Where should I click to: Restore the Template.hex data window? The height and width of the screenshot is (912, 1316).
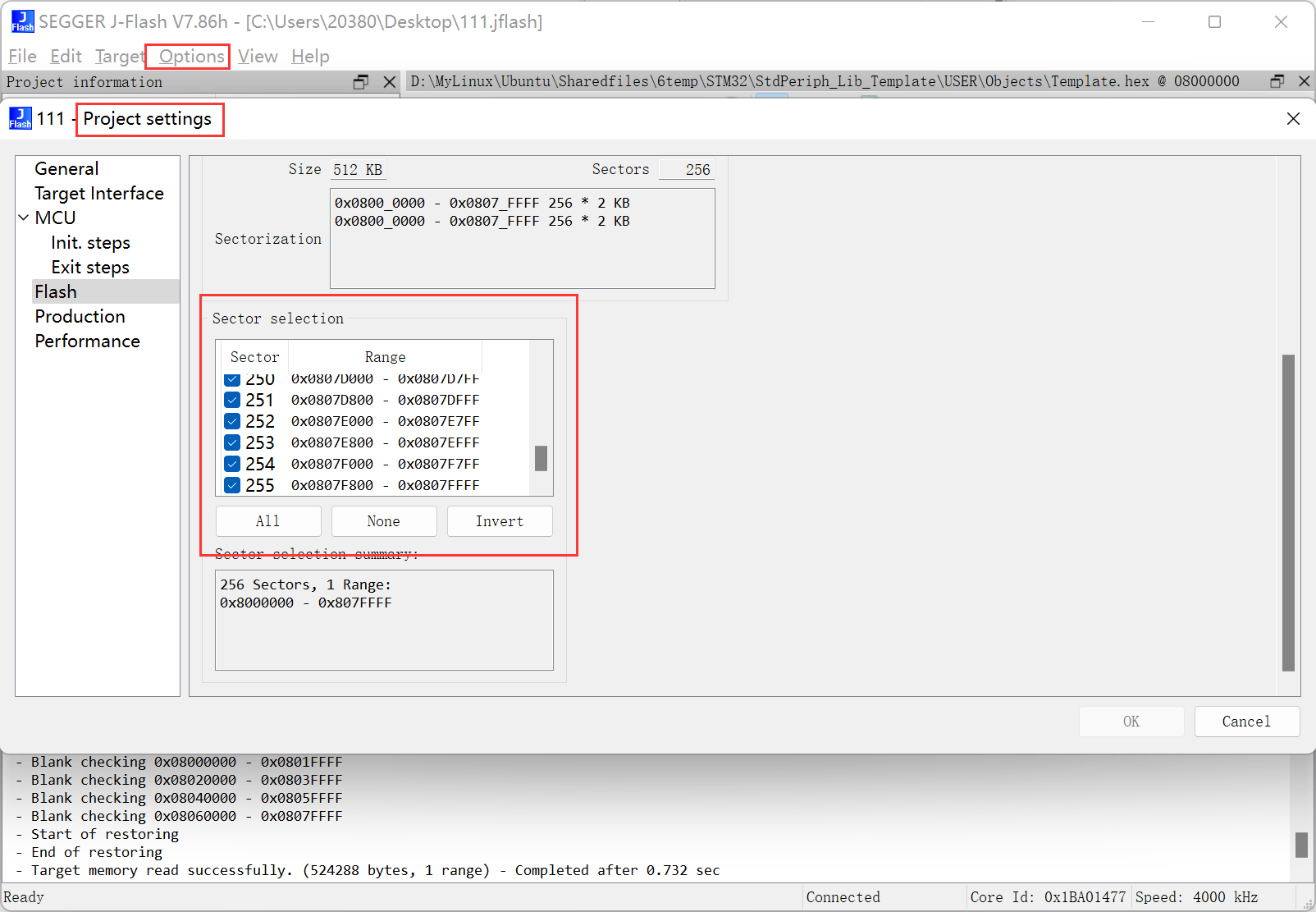[1277, 81]
